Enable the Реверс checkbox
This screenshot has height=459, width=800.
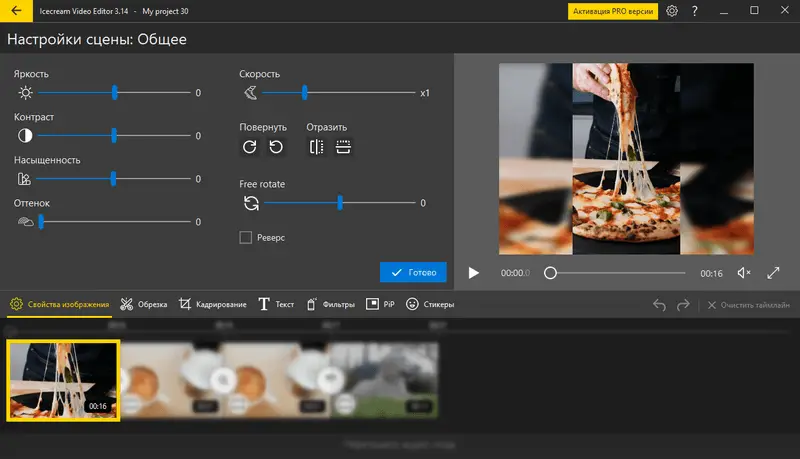[245, 238]
